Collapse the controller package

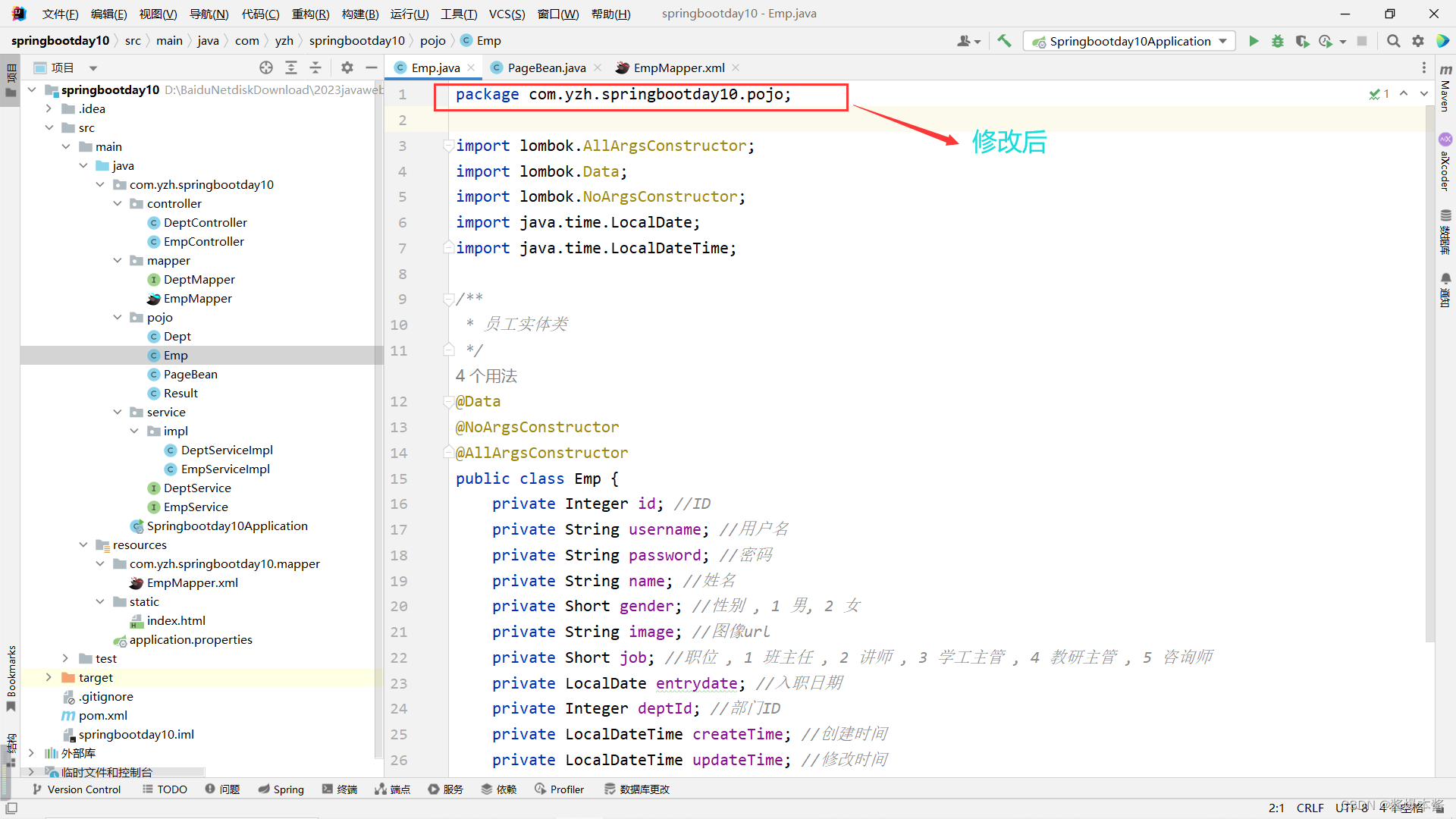(118, 203)
